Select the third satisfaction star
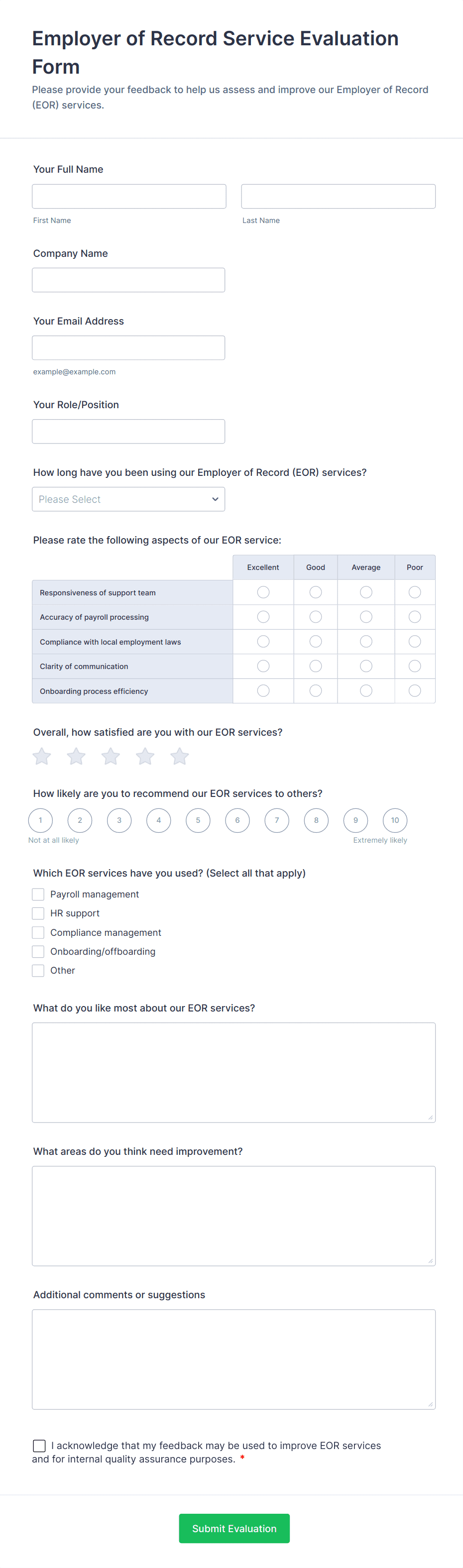463x1568 pixels. click(x=111, y=756)
